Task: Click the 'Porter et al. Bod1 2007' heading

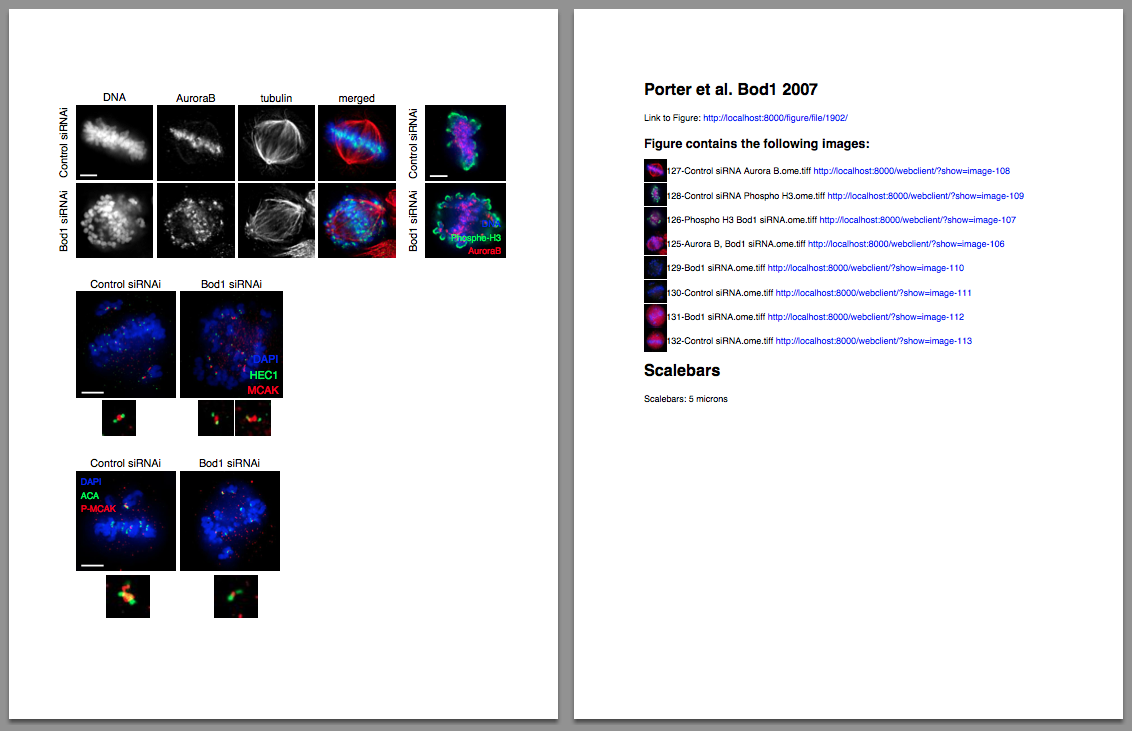Action: tap(731, 90)
